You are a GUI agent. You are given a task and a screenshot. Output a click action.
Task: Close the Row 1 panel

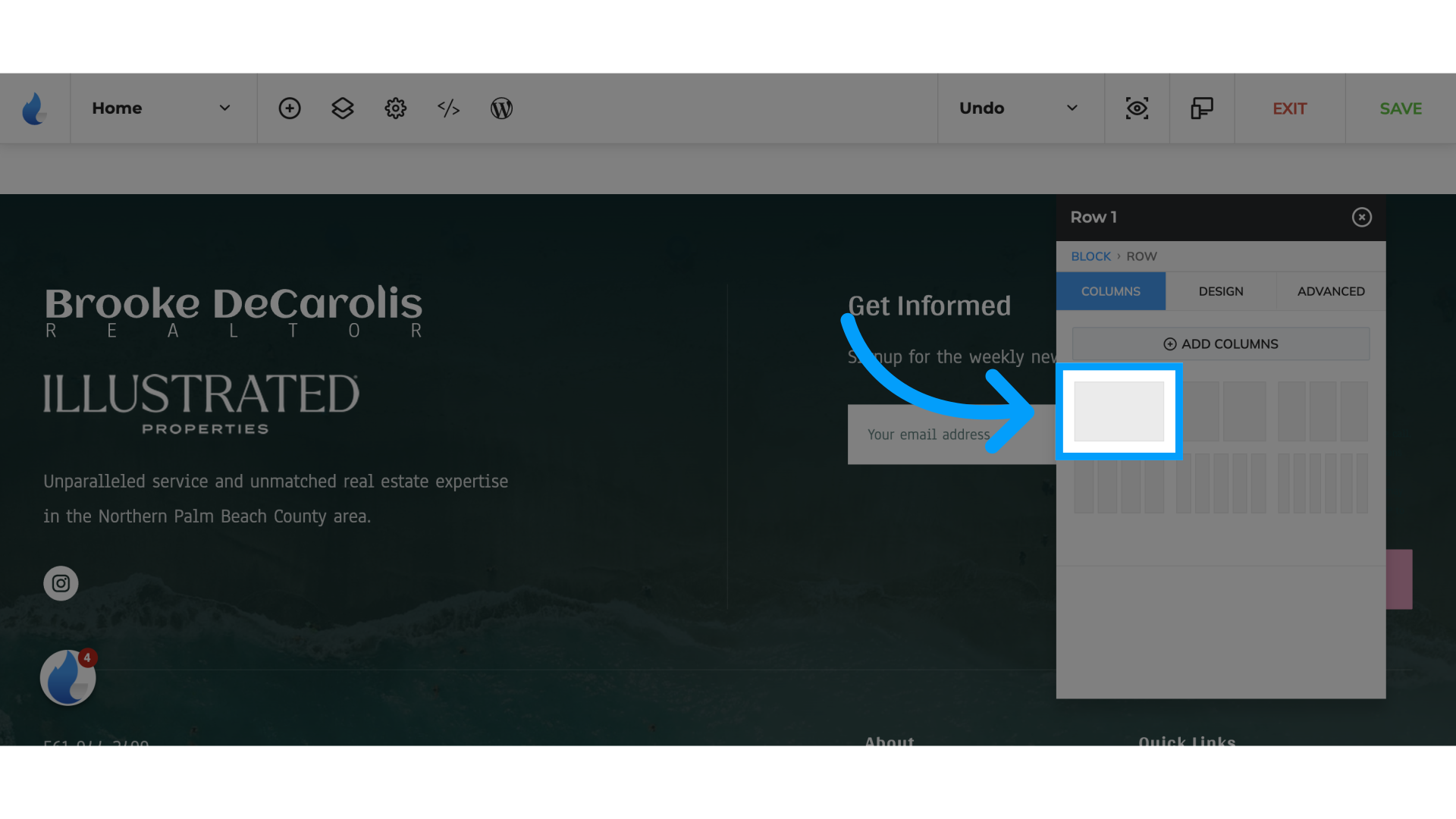1361,218
